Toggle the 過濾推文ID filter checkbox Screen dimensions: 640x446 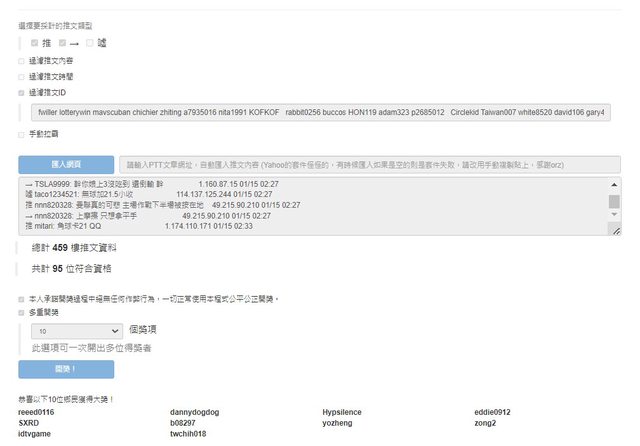(23, 92)
